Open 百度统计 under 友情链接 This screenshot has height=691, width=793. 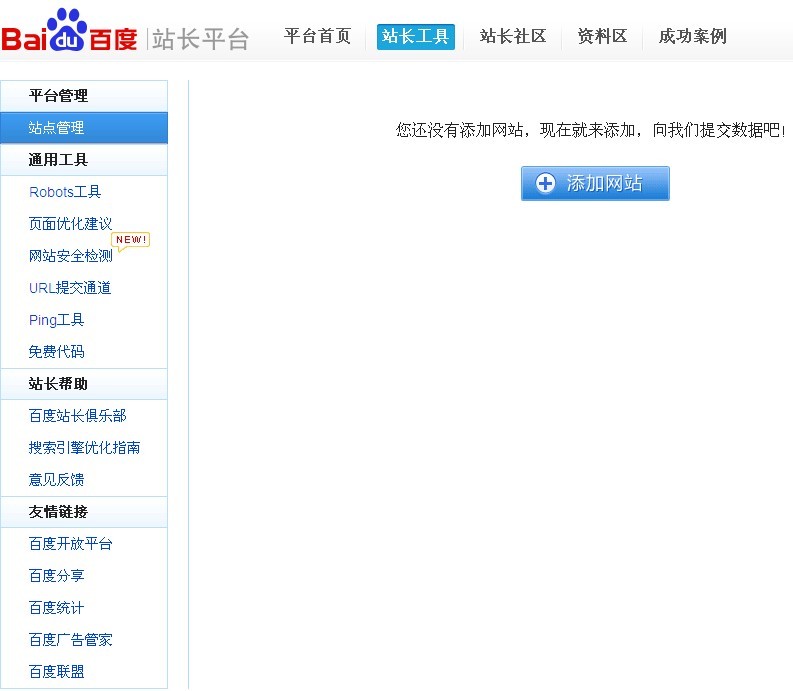(57, 608)
